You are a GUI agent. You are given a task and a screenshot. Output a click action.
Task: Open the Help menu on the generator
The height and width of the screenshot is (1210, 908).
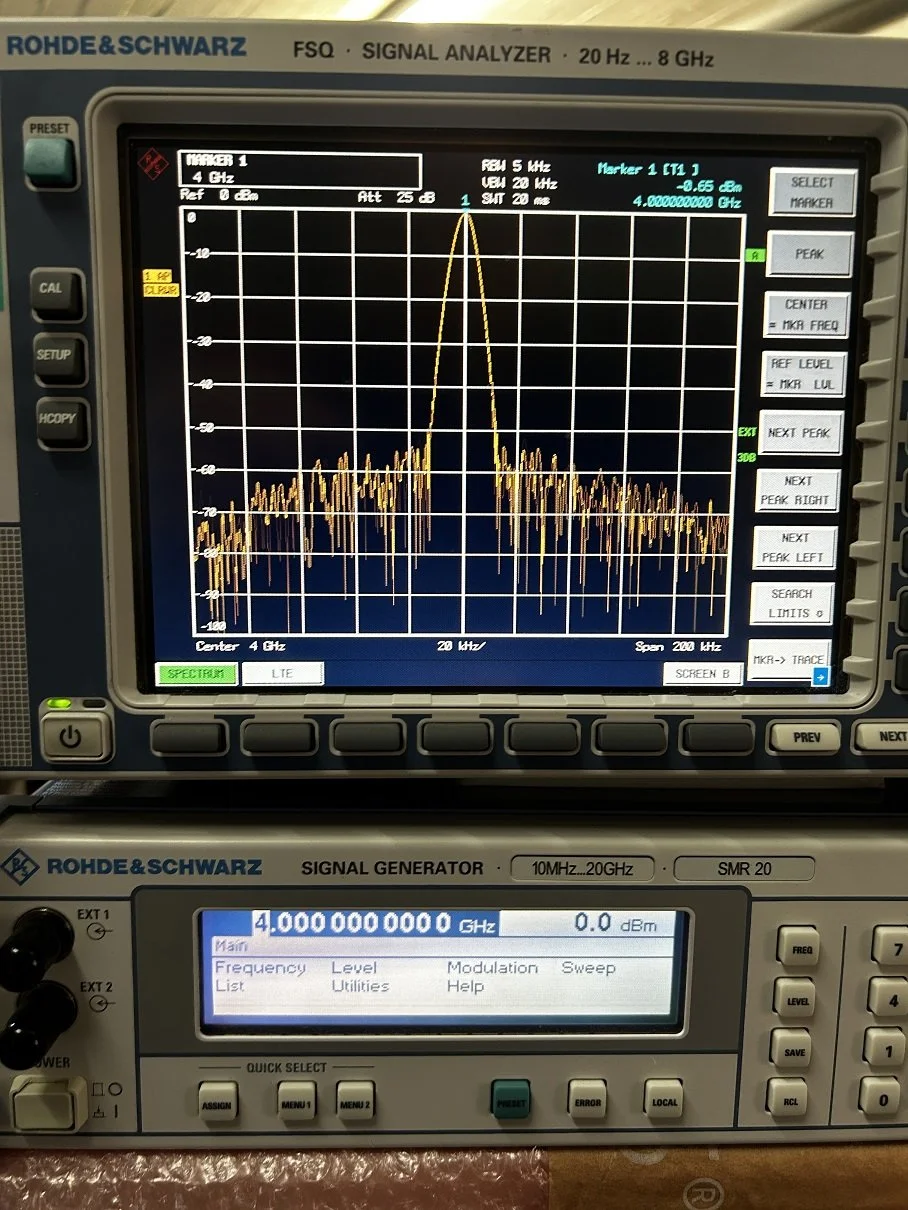pos(465,986)
